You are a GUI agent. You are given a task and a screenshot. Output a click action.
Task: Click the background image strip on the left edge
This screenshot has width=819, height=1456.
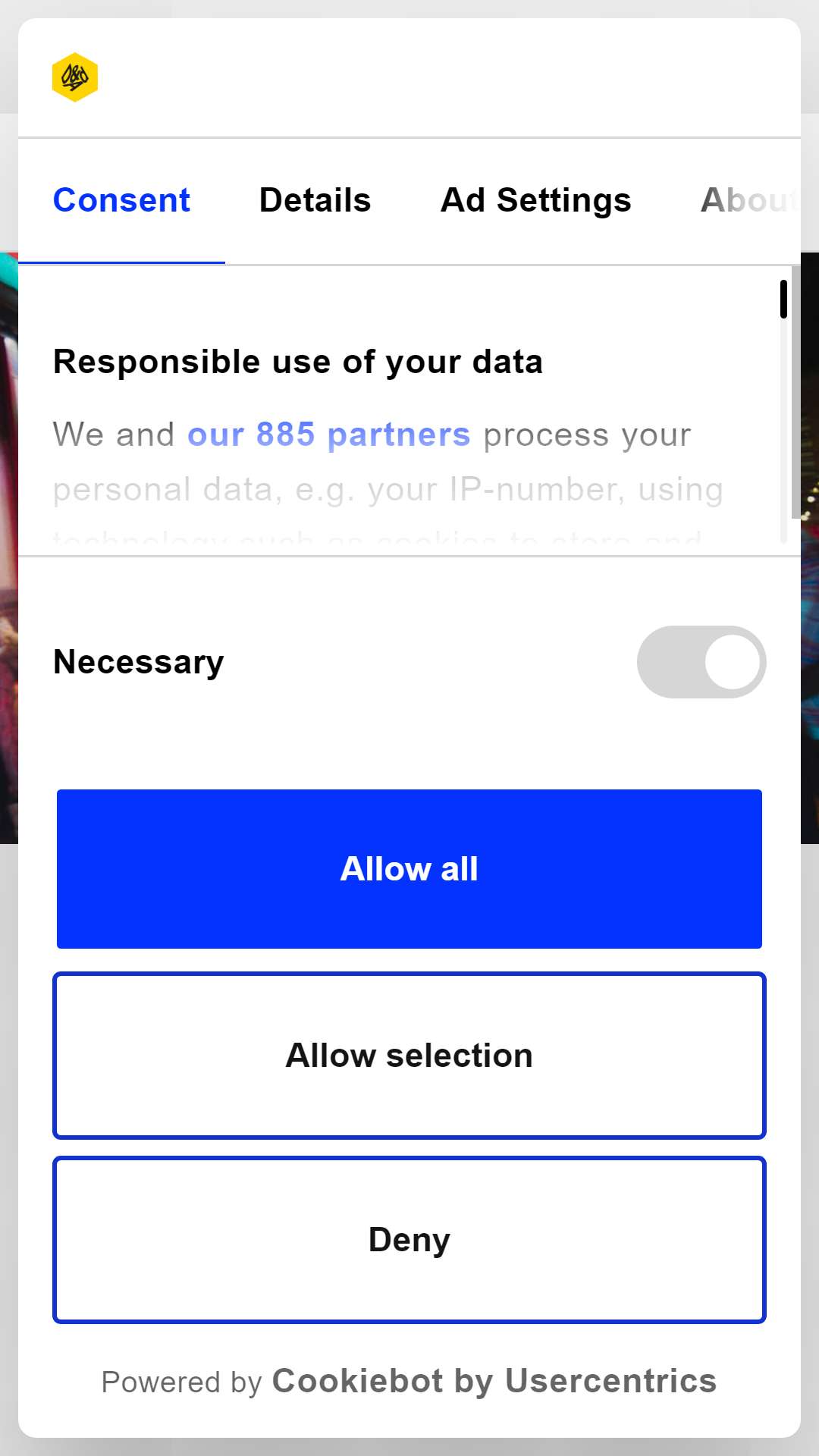[x=8, y=548]
